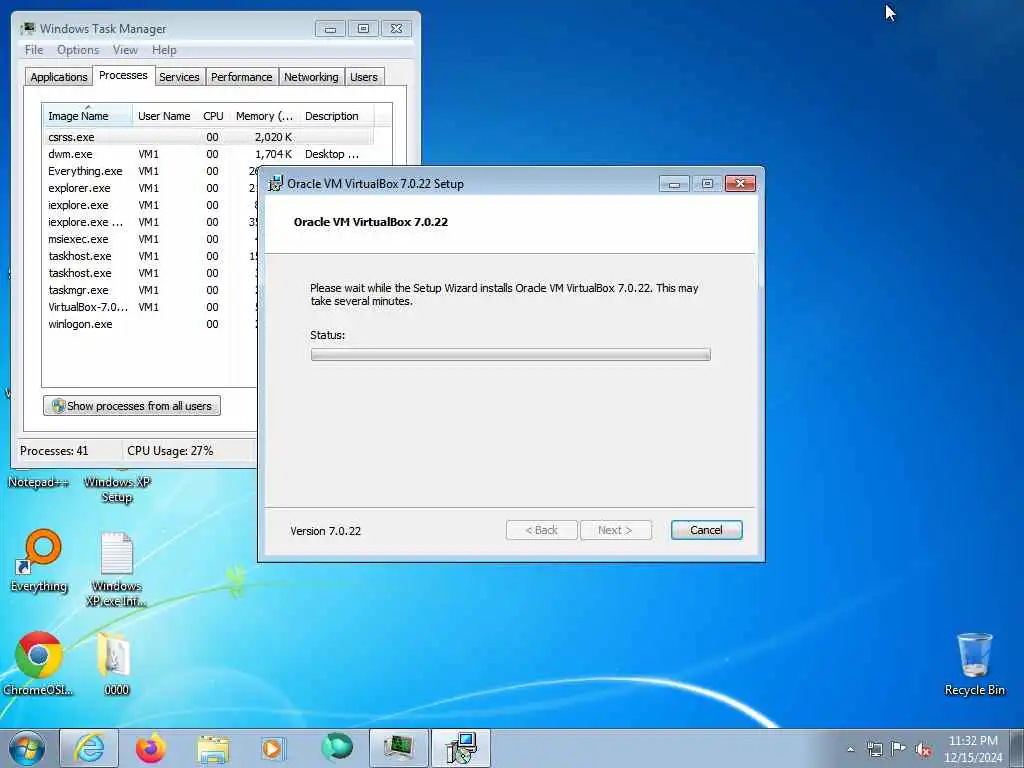Select the dwm.exe process row
The width and height of the screenshot is (1024, 768).
pyautogui.click(x=209, y=154)
